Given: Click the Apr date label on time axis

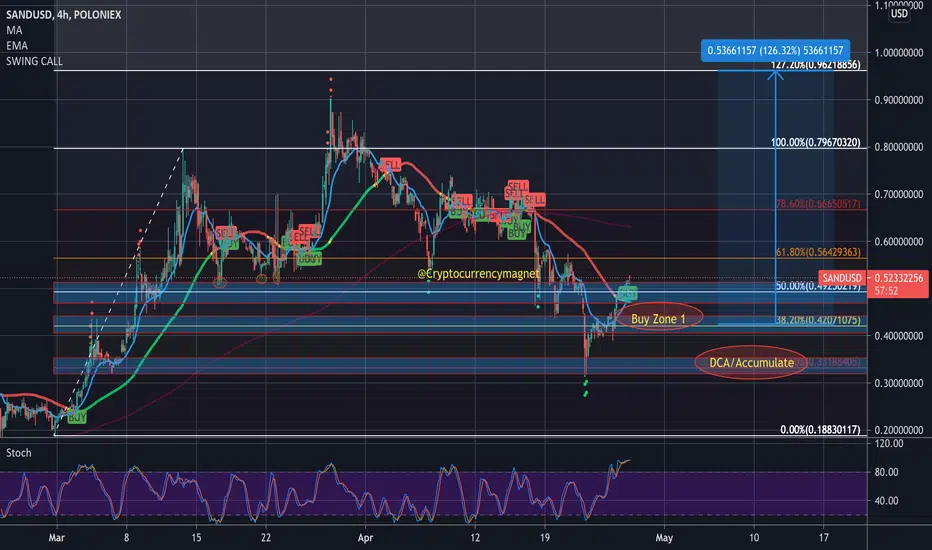Looking at the screenshot, I should [x=365, y=538].
